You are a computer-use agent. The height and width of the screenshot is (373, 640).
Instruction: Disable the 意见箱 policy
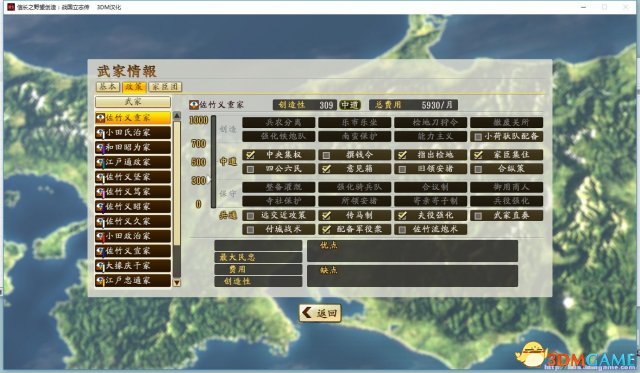click(327, 169)
